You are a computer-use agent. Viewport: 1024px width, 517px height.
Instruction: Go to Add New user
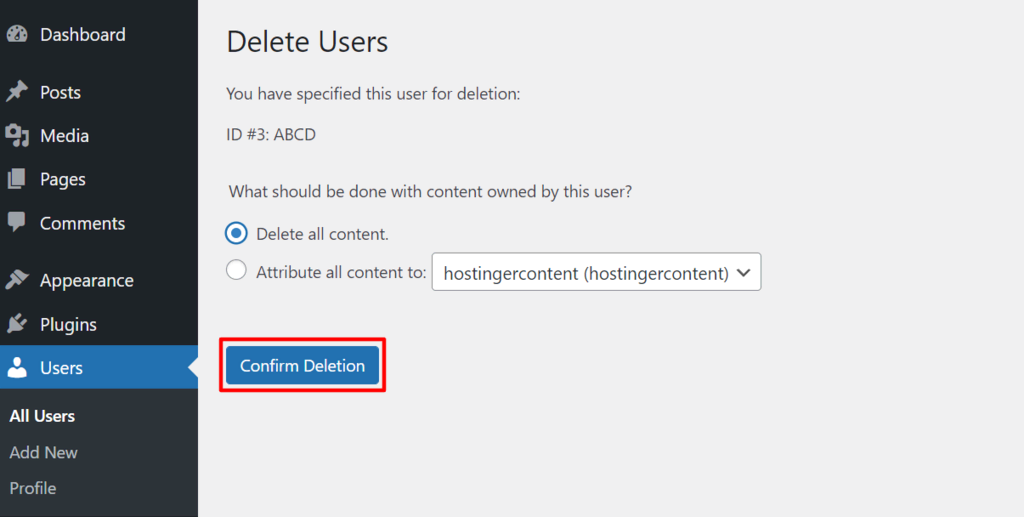[x=44, y=452]
